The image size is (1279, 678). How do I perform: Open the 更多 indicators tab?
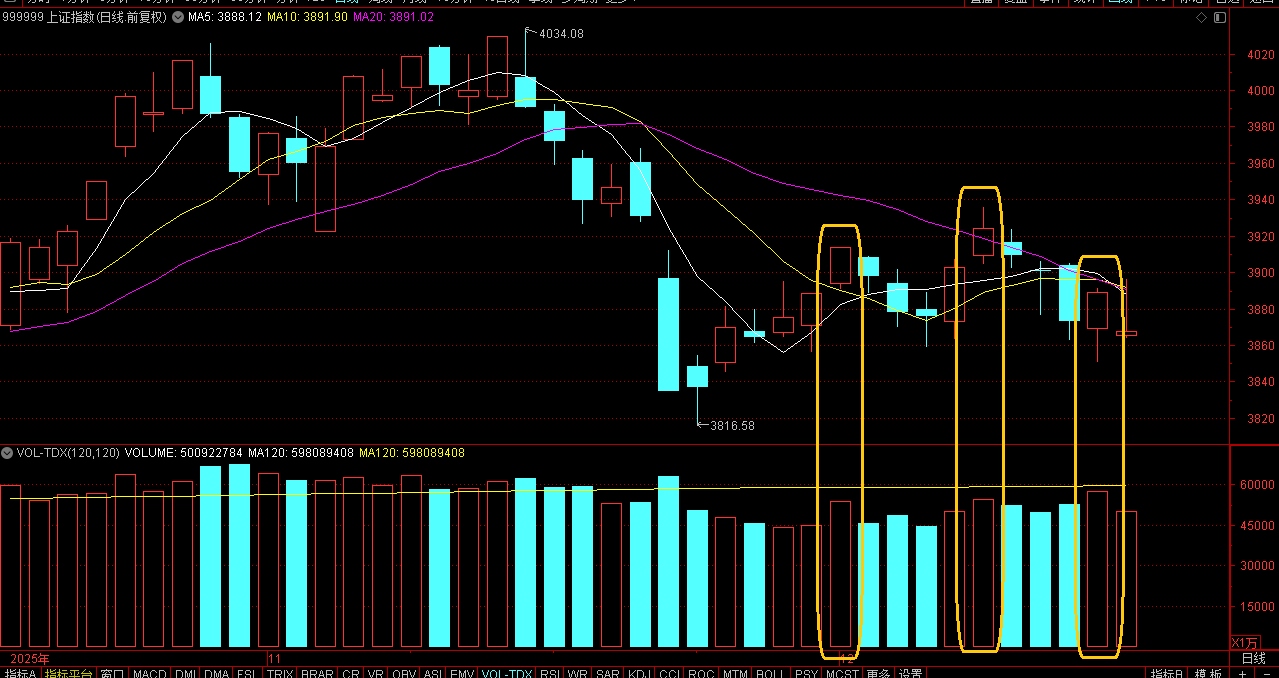[x=878, y=673]
